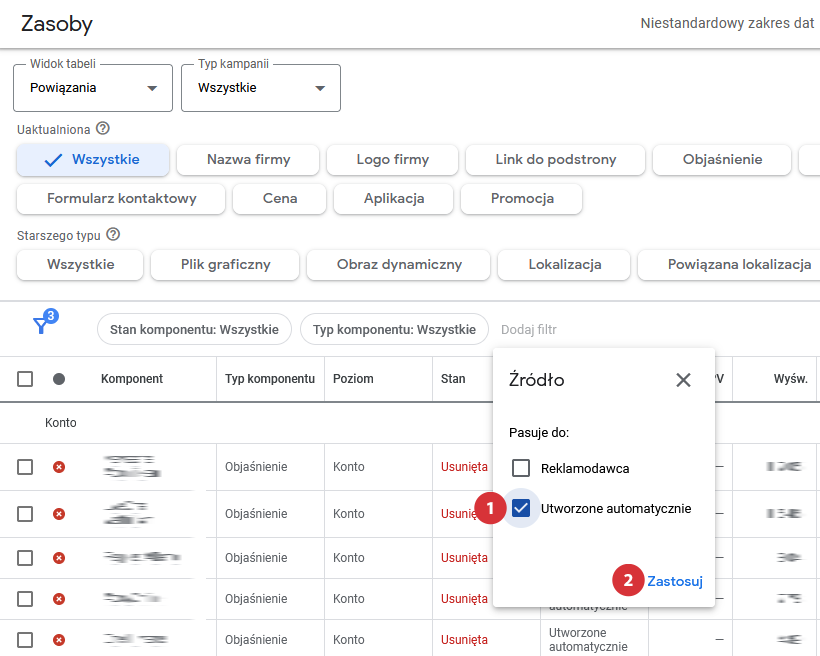The width and height of the screenshot is (820, 656).
Task: Uncheck Utworzone automatycznie checkbox
Action: [521, 508]
